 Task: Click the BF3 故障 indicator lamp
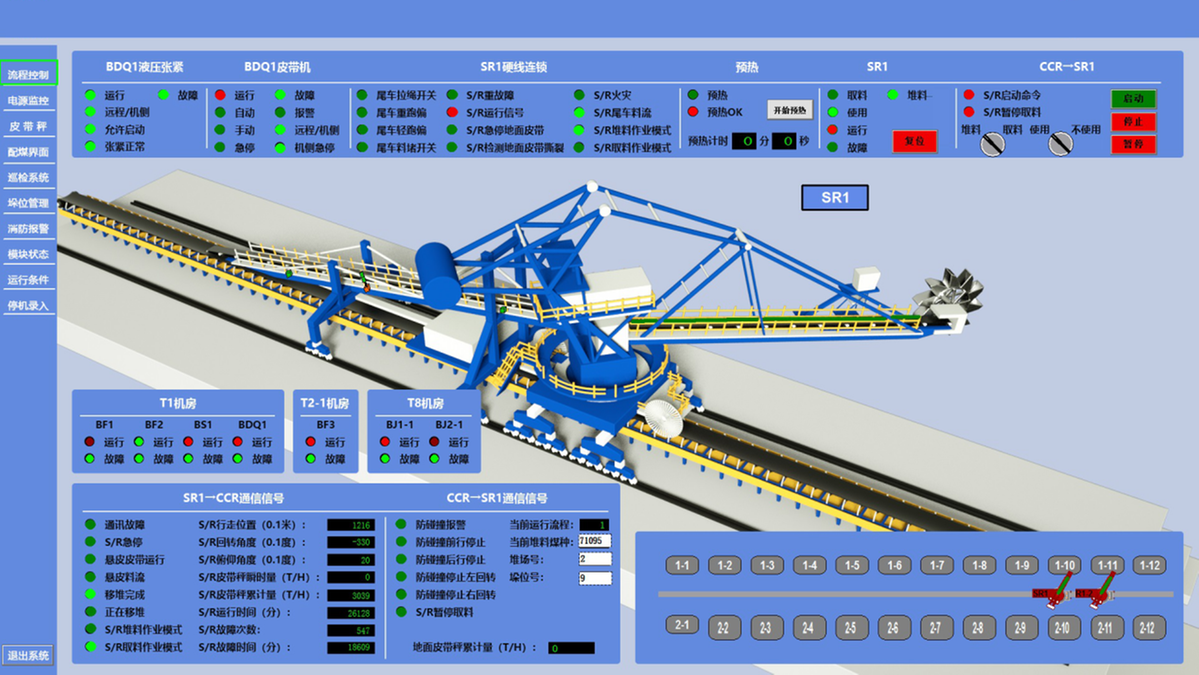point(311,459)
